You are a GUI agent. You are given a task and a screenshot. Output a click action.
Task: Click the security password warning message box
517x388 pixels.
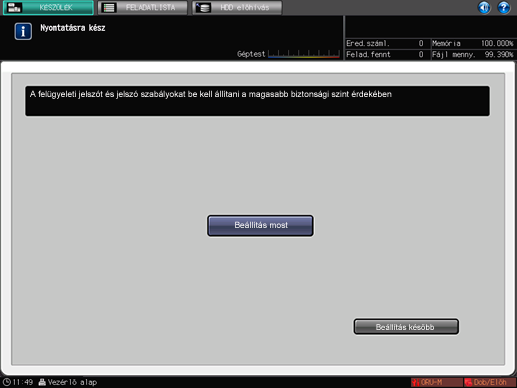click(x=257, y=101)
